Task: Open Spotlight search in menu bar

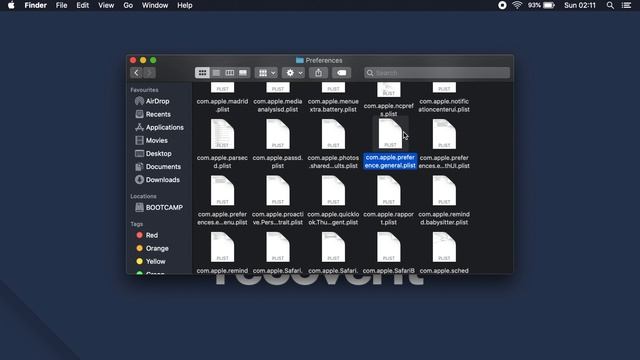Action: point(610,5)
